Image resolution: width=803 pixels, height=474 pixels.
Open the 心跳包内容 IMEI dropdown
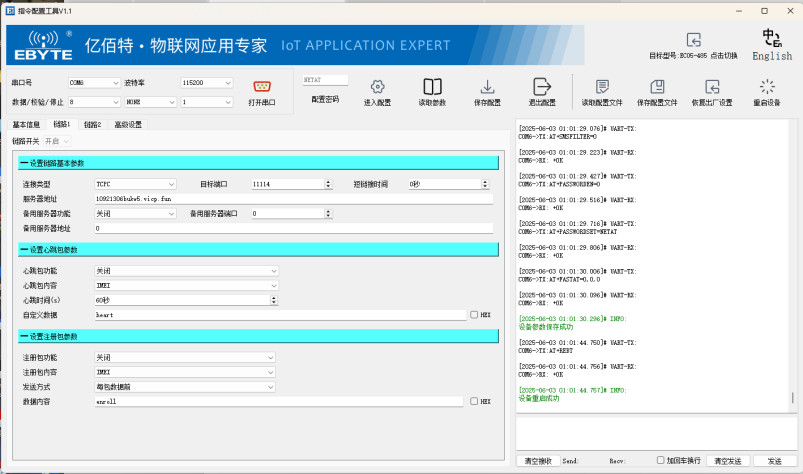point(186,286)
